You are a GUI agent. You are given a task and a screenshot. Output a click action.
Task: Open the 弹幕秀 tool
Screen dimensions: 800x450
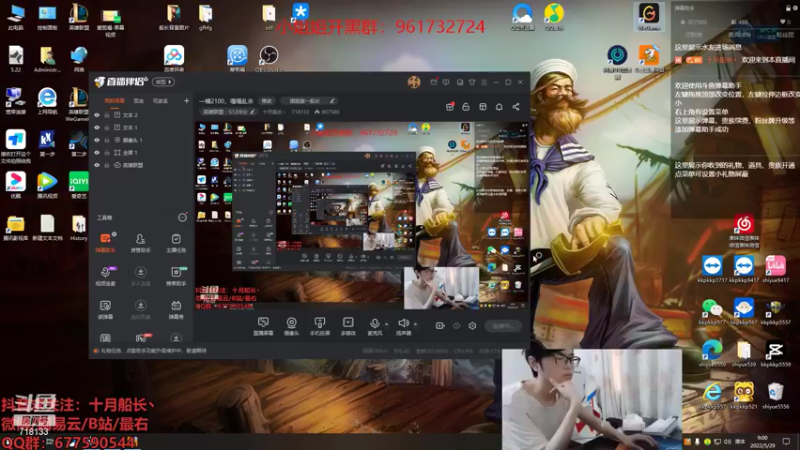(x=176, y=309)
